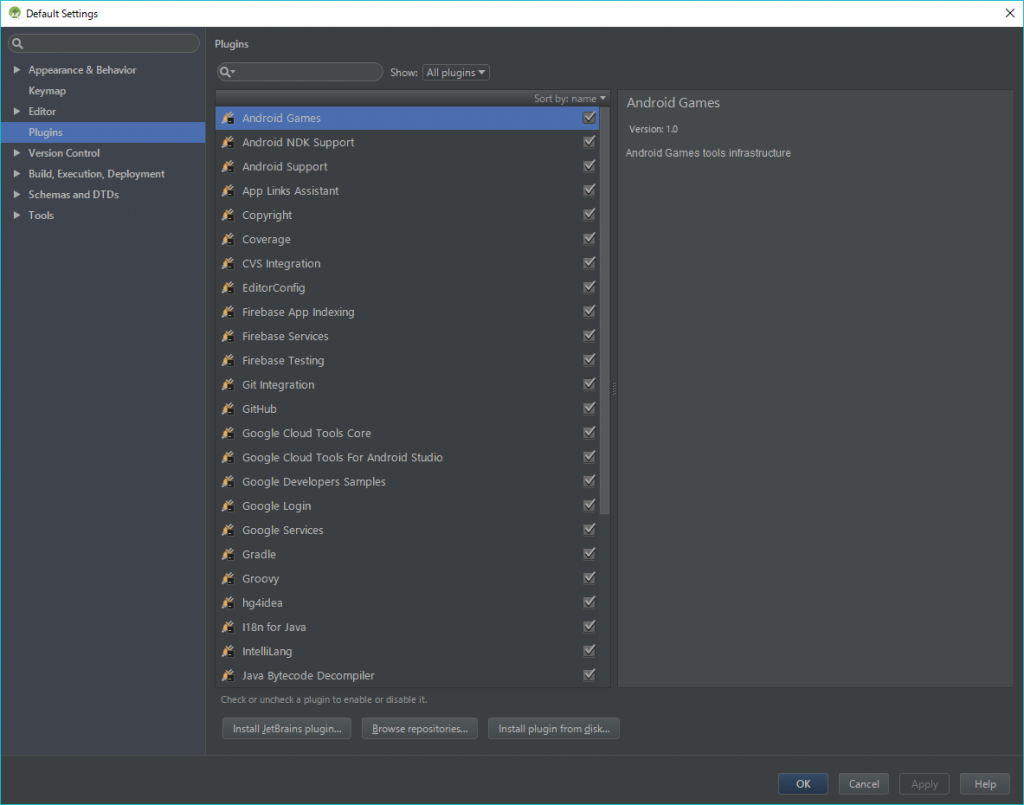This screenshot has height=805, width=1024.
Task: Click the plugin icon beside Android Support
Action: pos(228,166)
